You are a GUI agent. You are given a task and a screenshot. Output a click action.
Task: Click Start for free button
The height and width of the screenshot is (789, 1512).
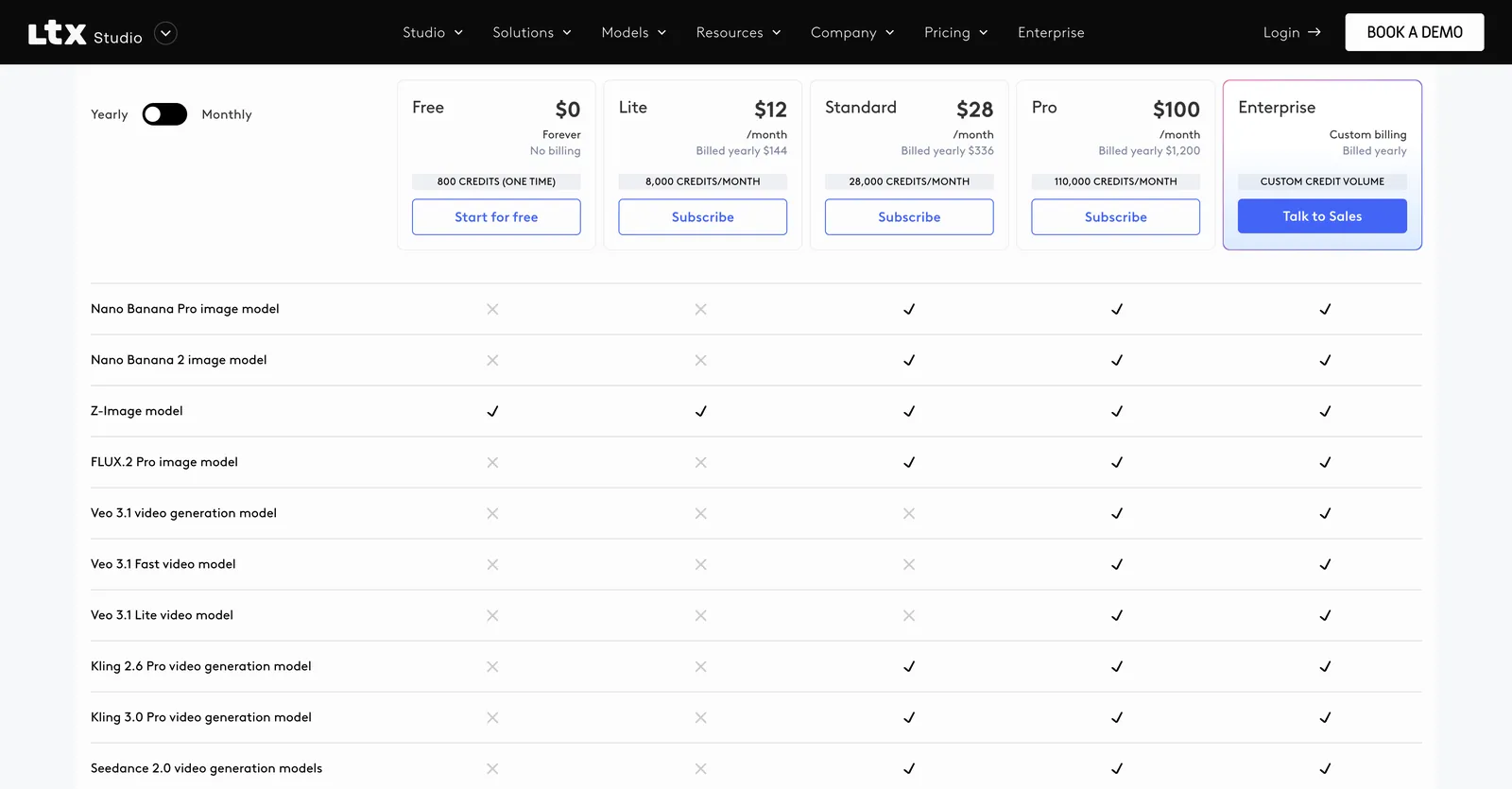pyautogui.click(x=496, y=216)
